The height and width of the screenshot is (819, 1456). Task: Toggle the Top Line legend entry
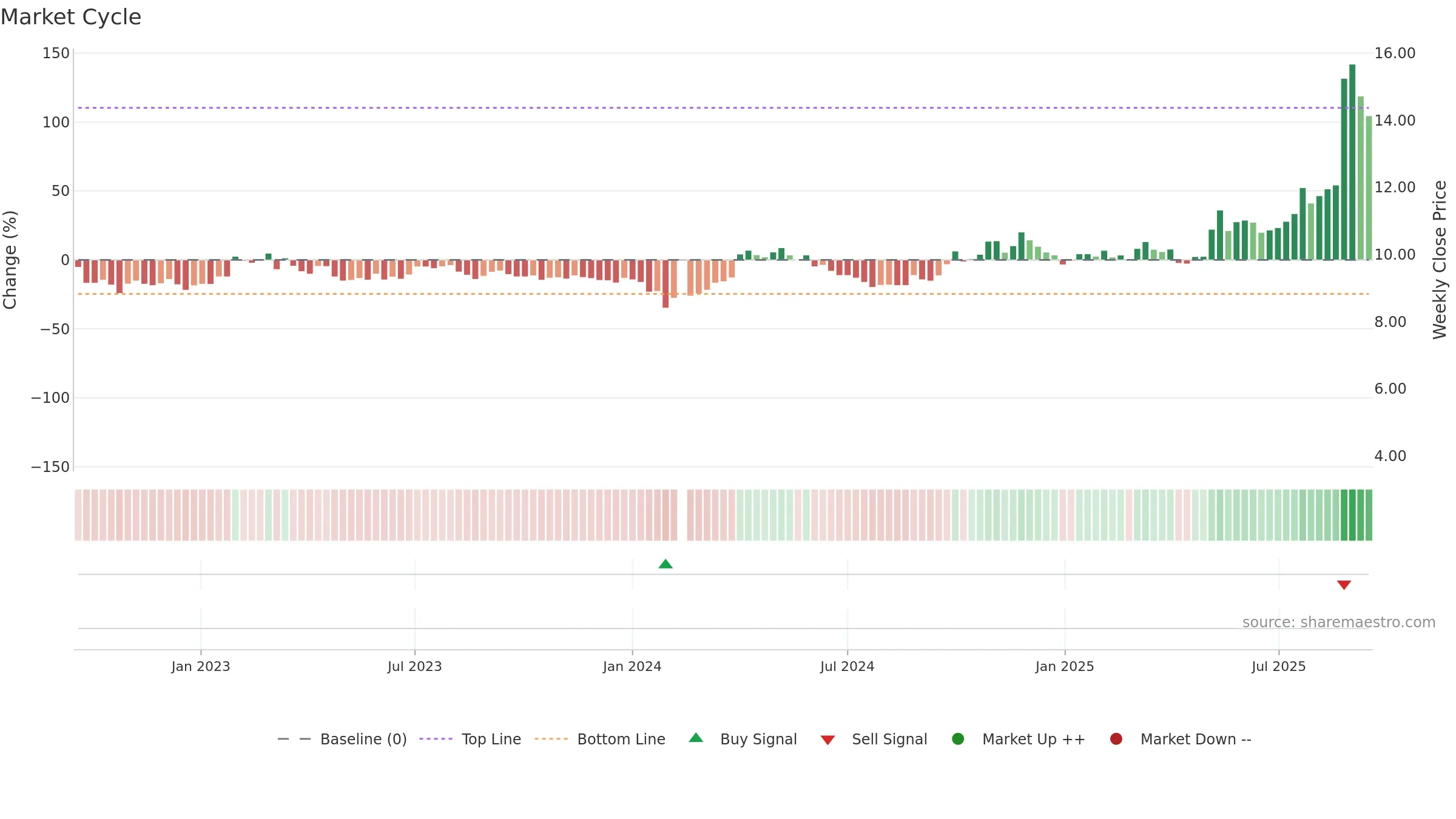coord(470,739)
